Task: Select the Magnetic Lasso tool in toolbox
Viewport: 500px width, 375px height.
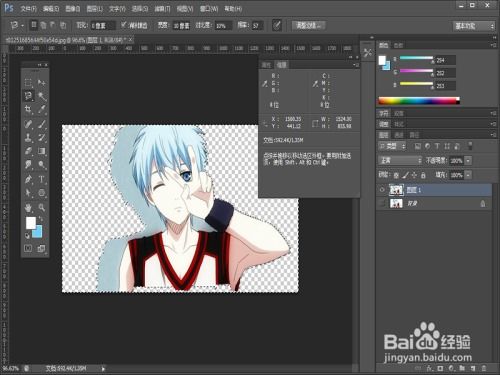Action: click(28, 96)
